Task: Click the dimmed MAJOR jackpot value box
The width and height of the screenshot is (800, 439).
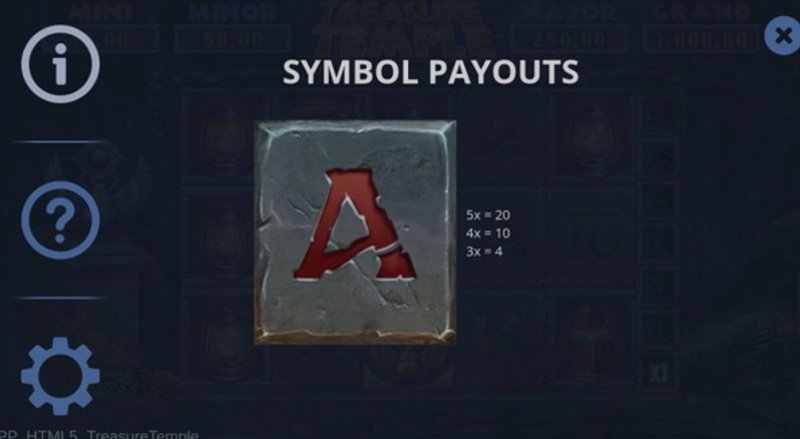Action: (x=569, y=39)
